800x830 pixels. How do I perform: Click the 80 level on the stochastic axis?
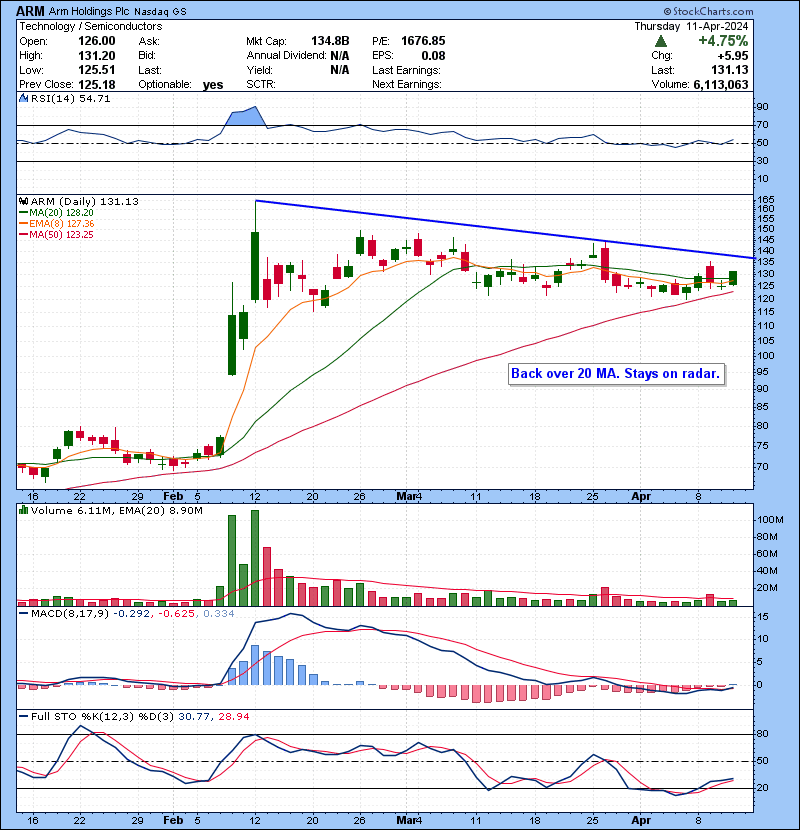[763, 734]
